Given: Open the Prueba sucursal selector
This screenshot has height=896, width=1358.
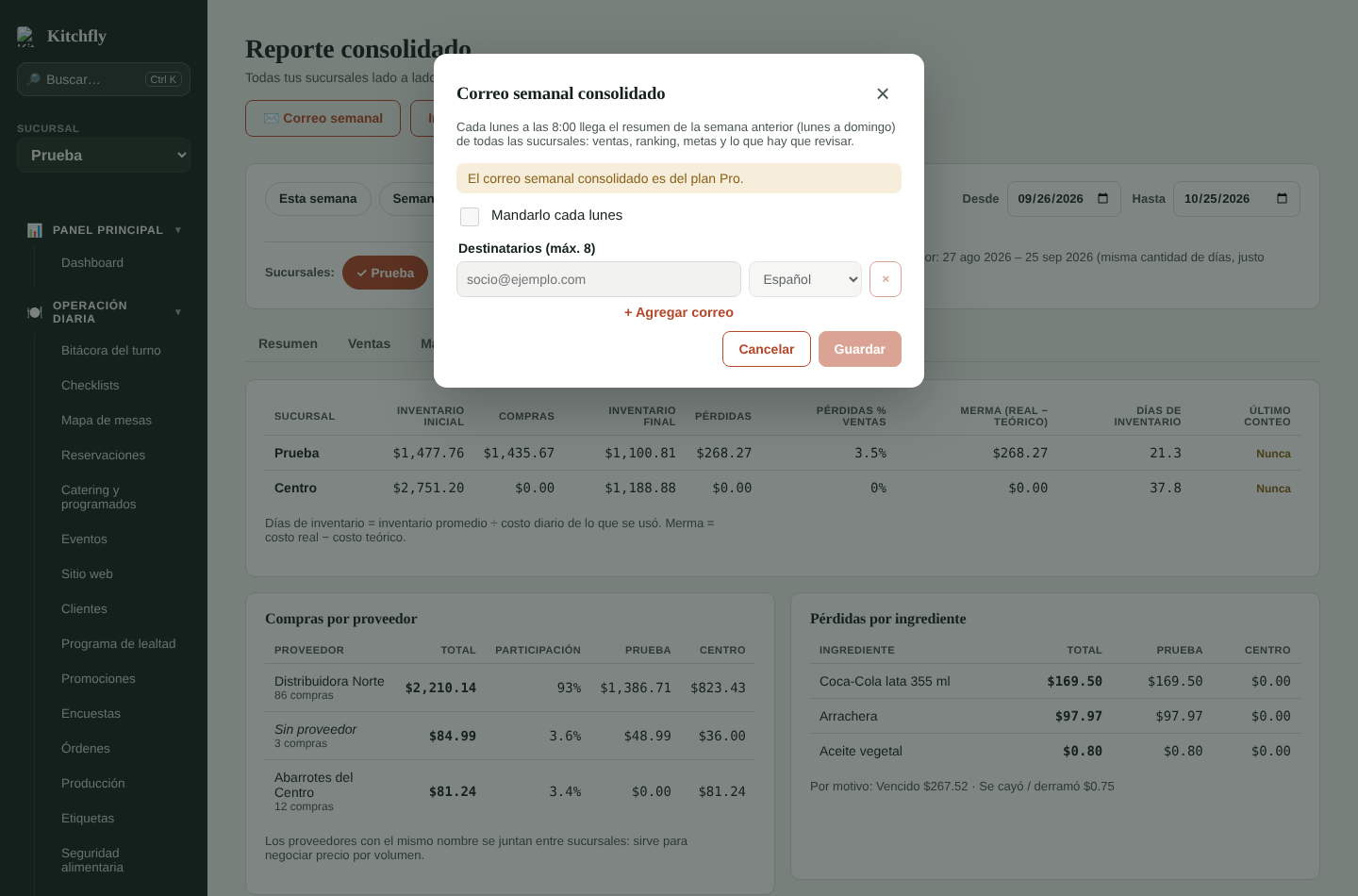Looking at the screenshot, I should pyautogui.click(x=104, y=156).
